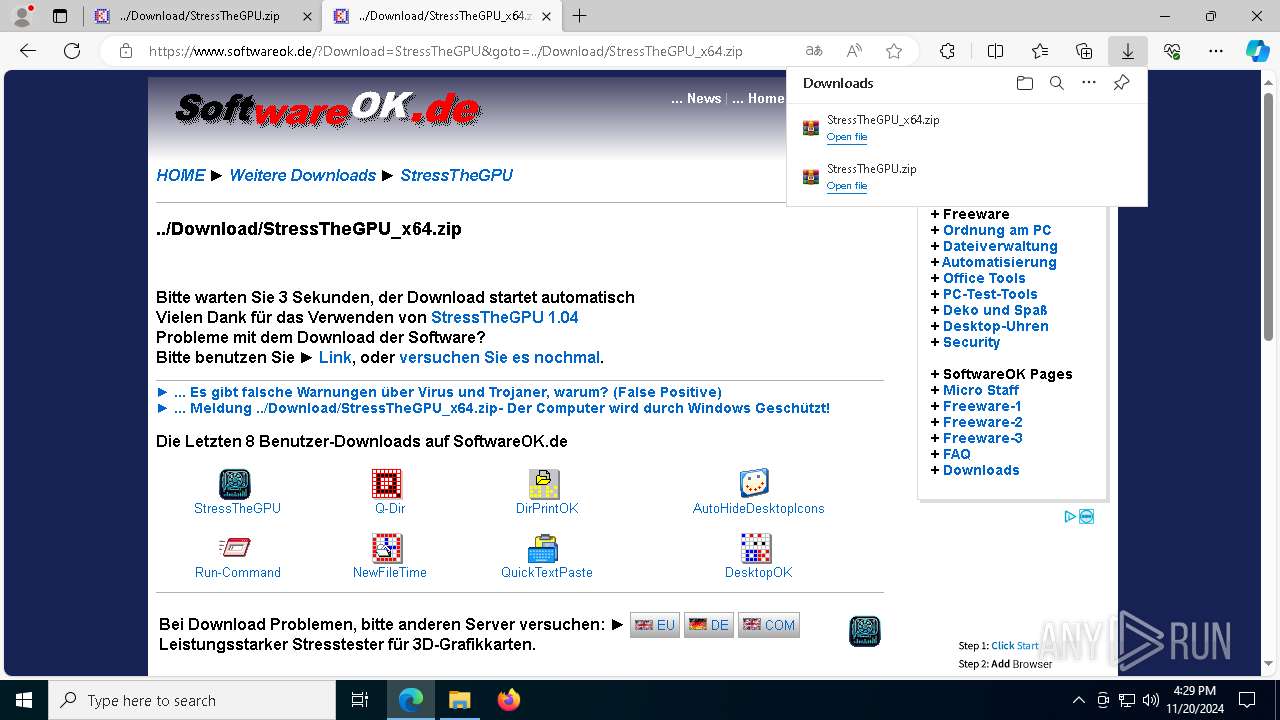Close the StressTheGPU_x64.zip tab

click(545, 16)
